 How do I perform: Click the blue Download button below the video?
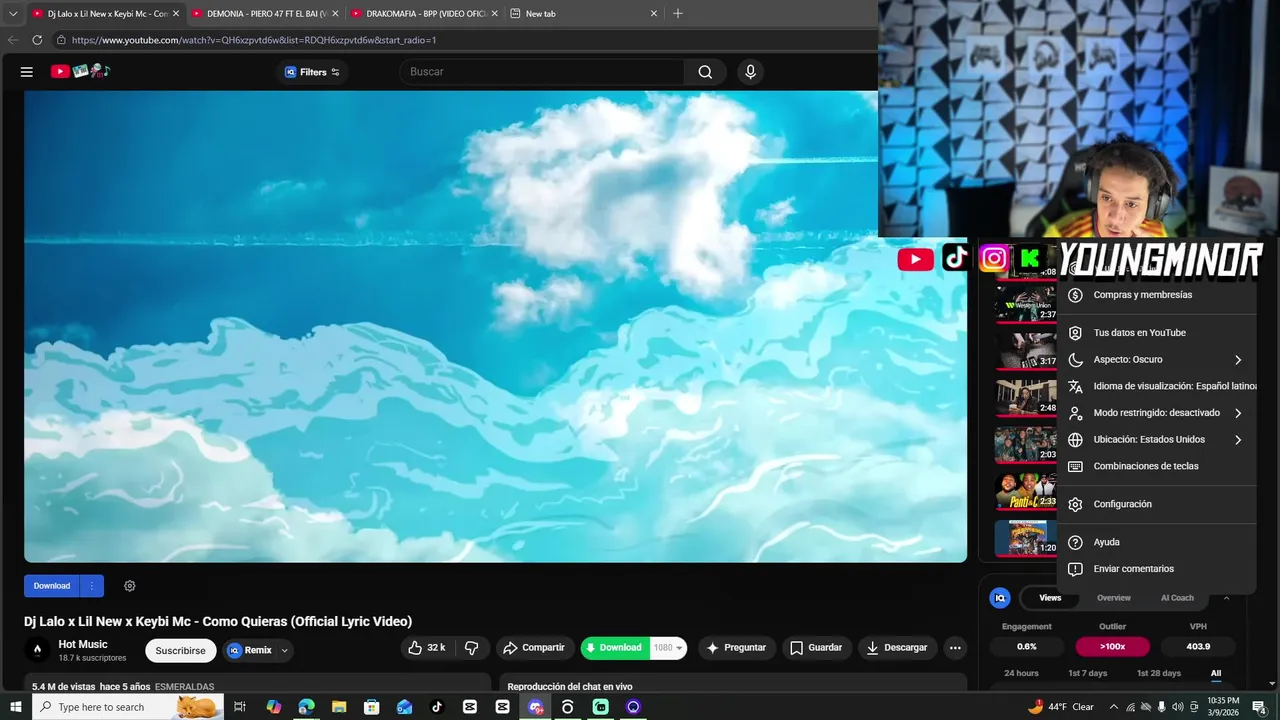[52, 586]
